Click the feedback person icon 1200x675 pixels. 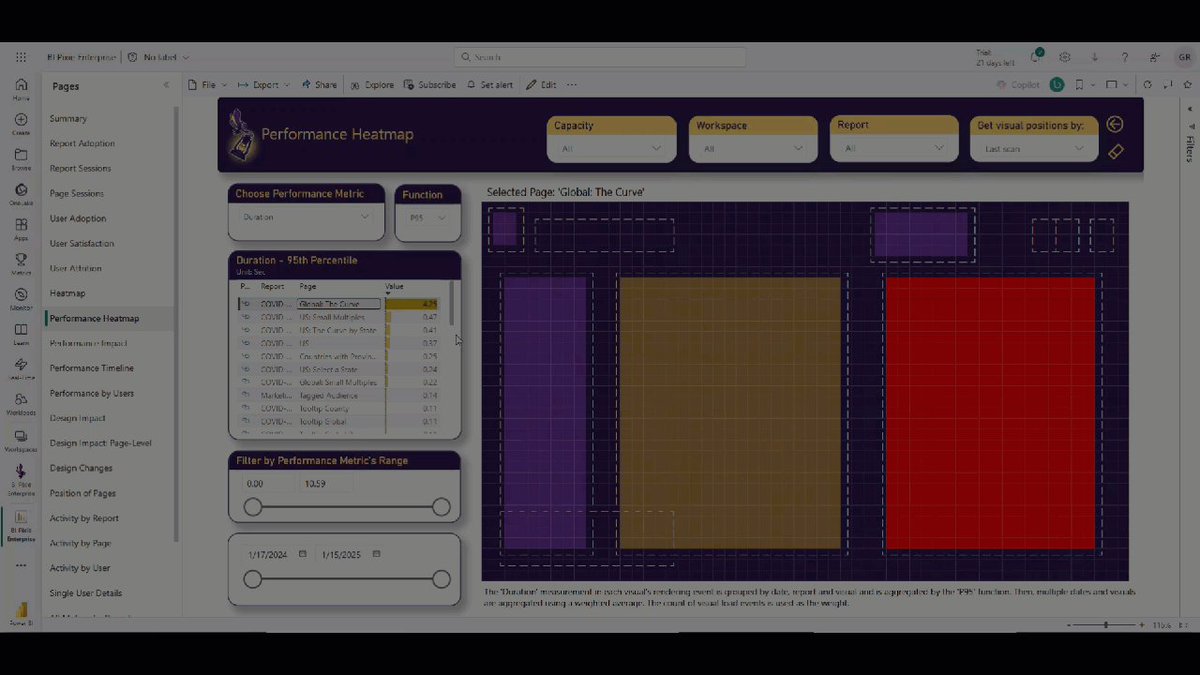(1155, 57)
